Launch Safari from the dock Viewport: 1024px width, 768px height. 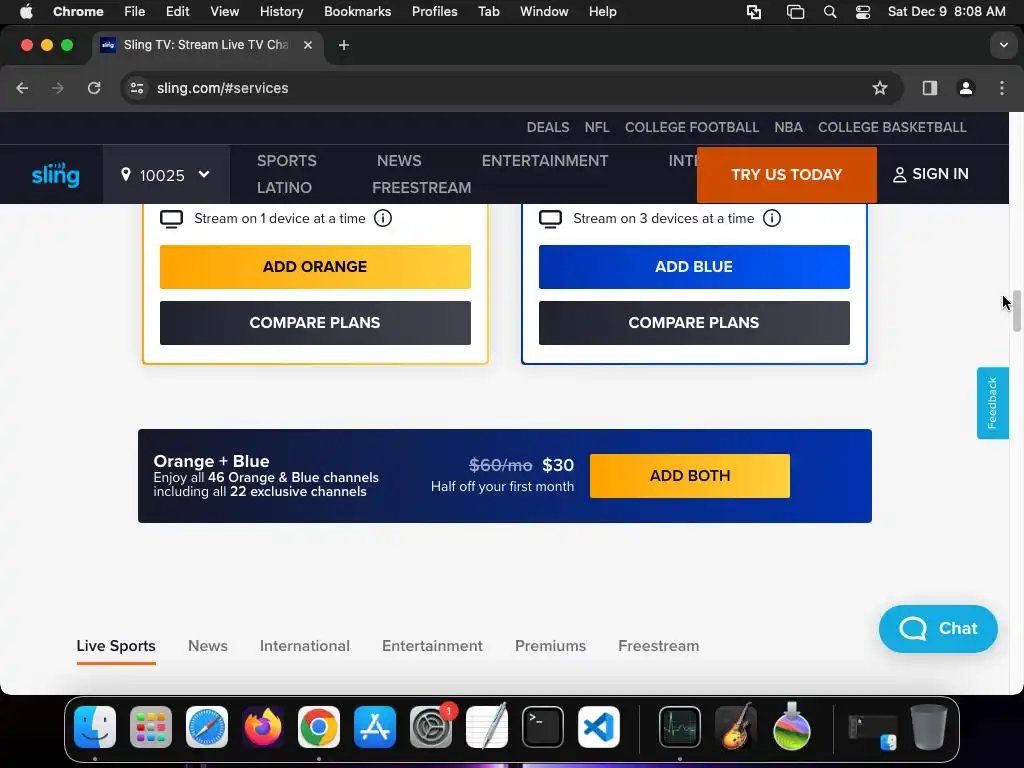tap(207, 727)
